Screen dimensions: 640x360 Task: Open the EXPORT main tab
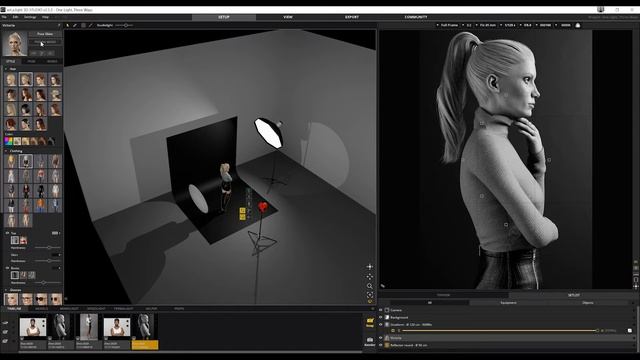352,17
